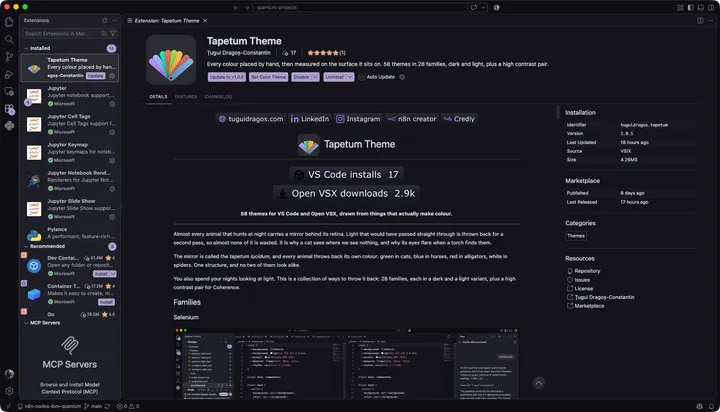This screenshot has width=720, height=412.
Task: Go back with the navigation arrow
Action: pyautogui.click(x=236, y=7)
